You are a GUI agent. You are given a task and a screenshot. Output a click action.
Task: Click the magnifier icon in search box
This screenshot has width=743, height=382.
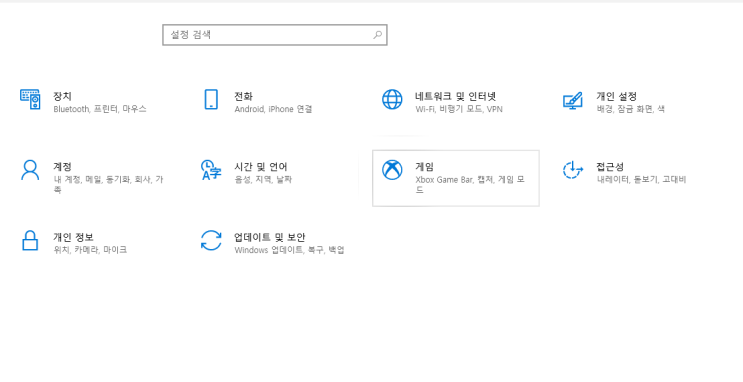(378, 35)
